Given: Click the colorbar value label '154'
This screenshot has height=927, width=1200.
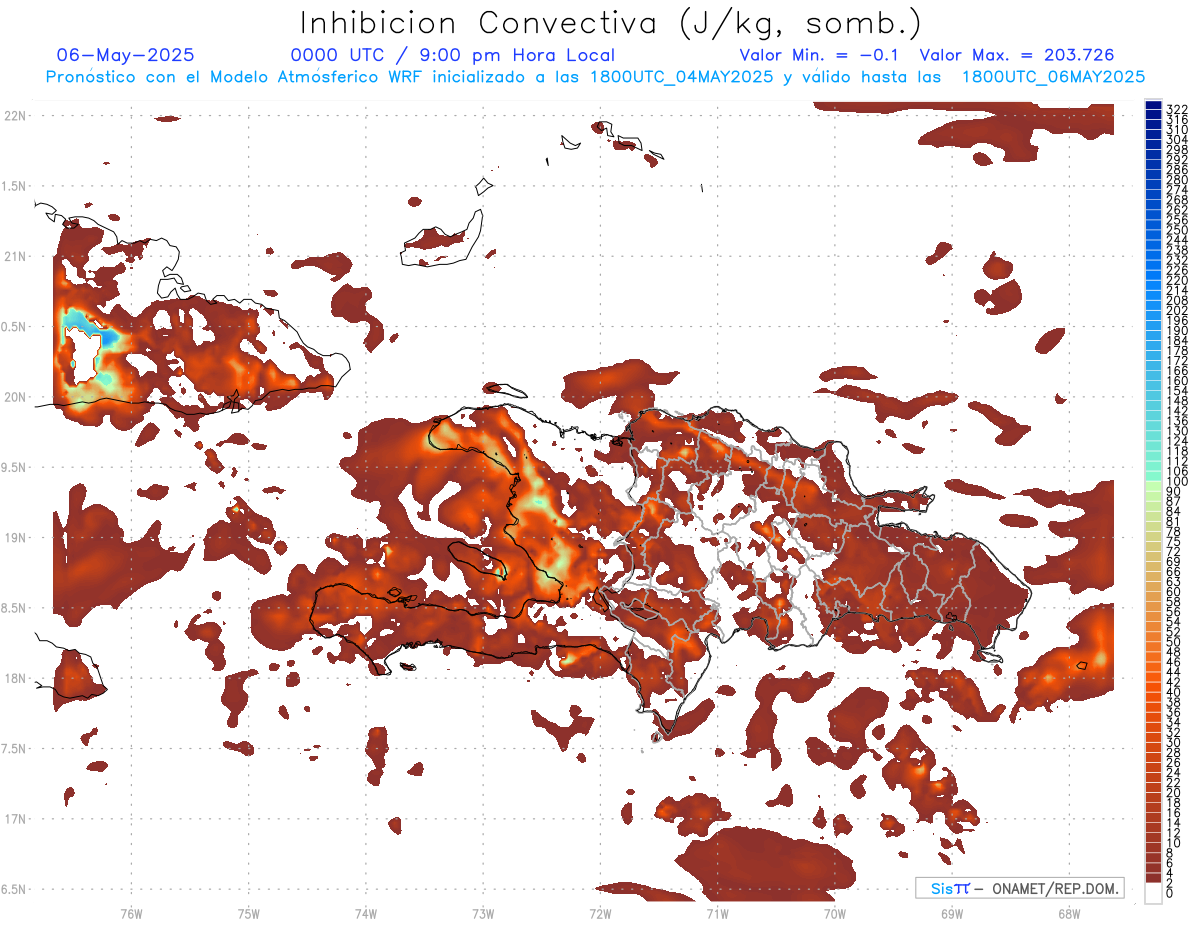Looking at the screenshot, I should 1177,390.
